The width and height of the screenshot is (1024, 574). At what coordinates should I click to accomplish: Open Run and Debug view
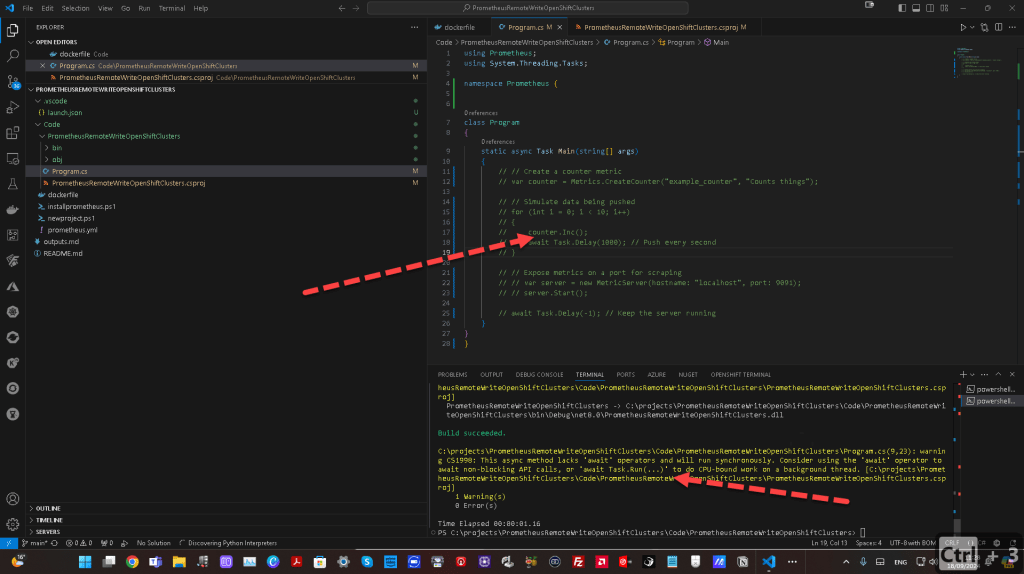pos(12,107)
